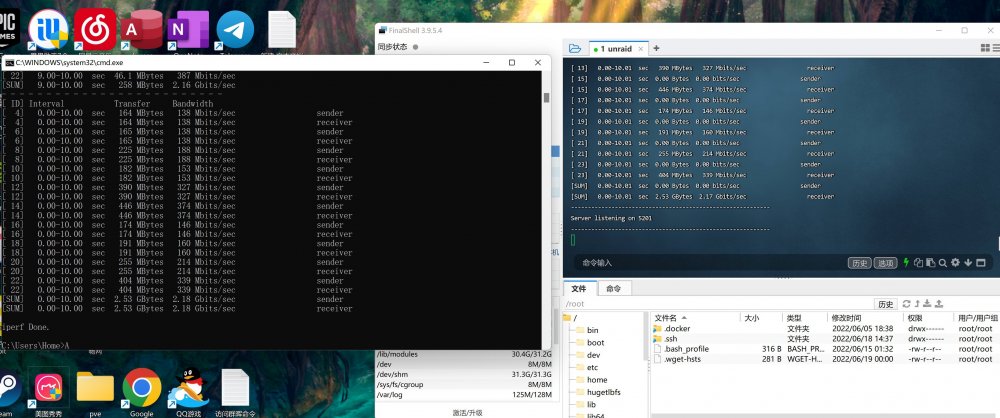Click the 选项 button in command bar

click(885, 263)
